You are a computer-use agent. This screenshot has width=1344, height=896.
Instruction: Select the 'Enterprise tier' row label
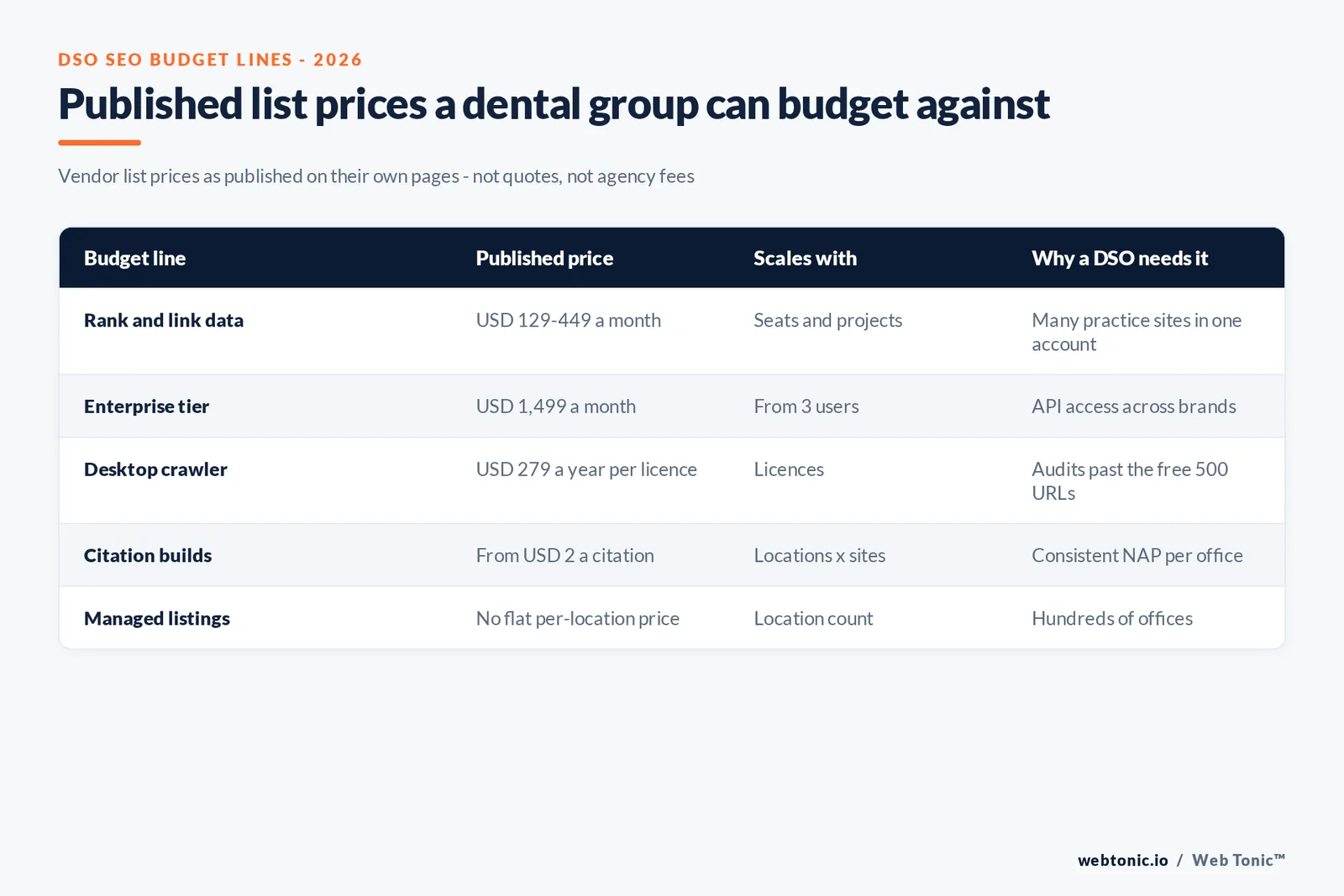[x=146, y=406]
